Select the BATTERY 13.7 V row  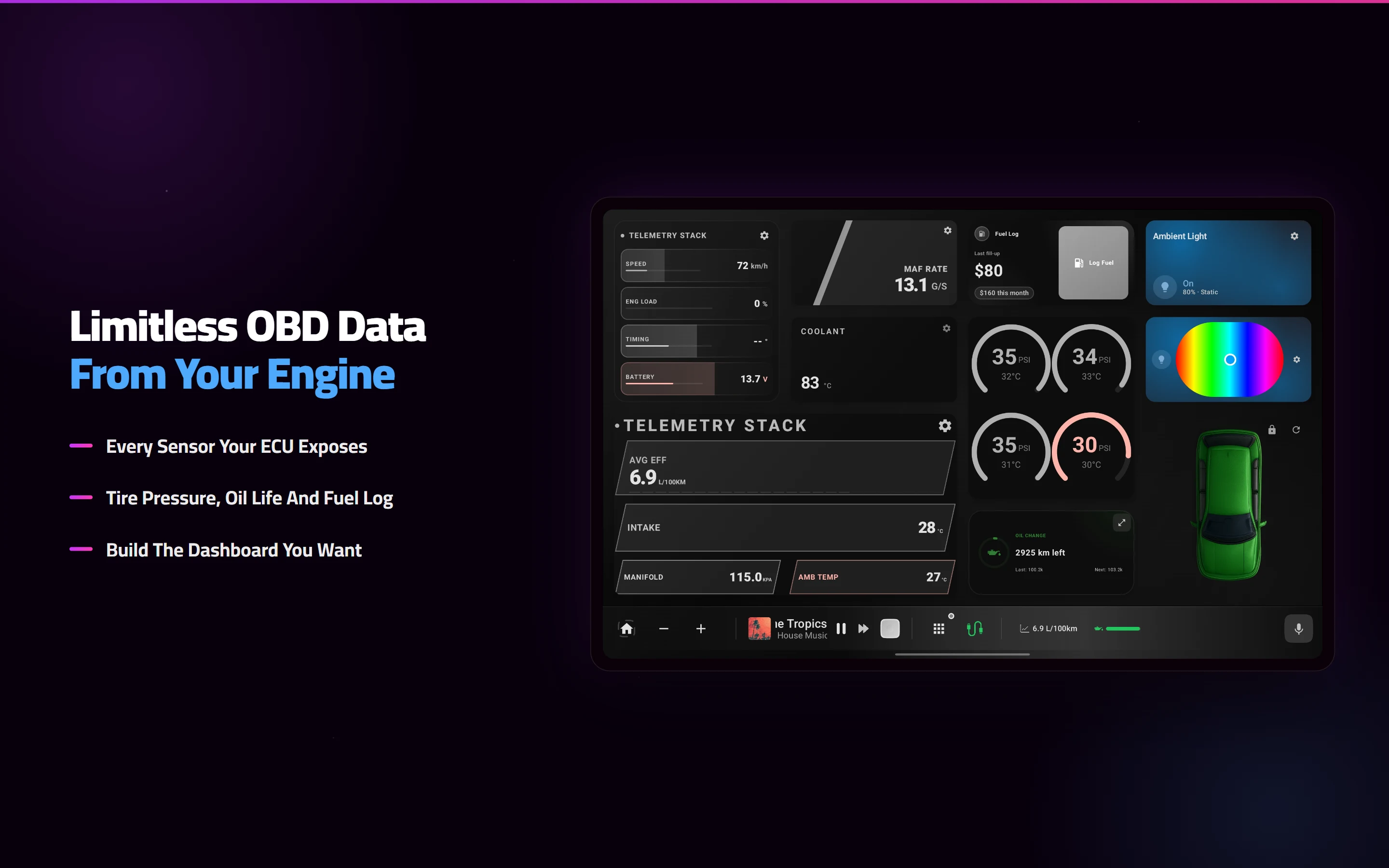point(696,379)
